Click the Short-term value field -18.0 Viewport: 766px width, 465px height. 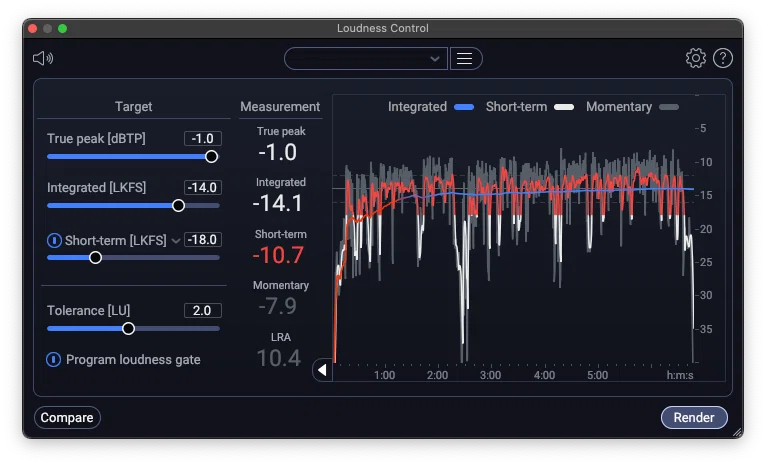click(x=203, y=240)
